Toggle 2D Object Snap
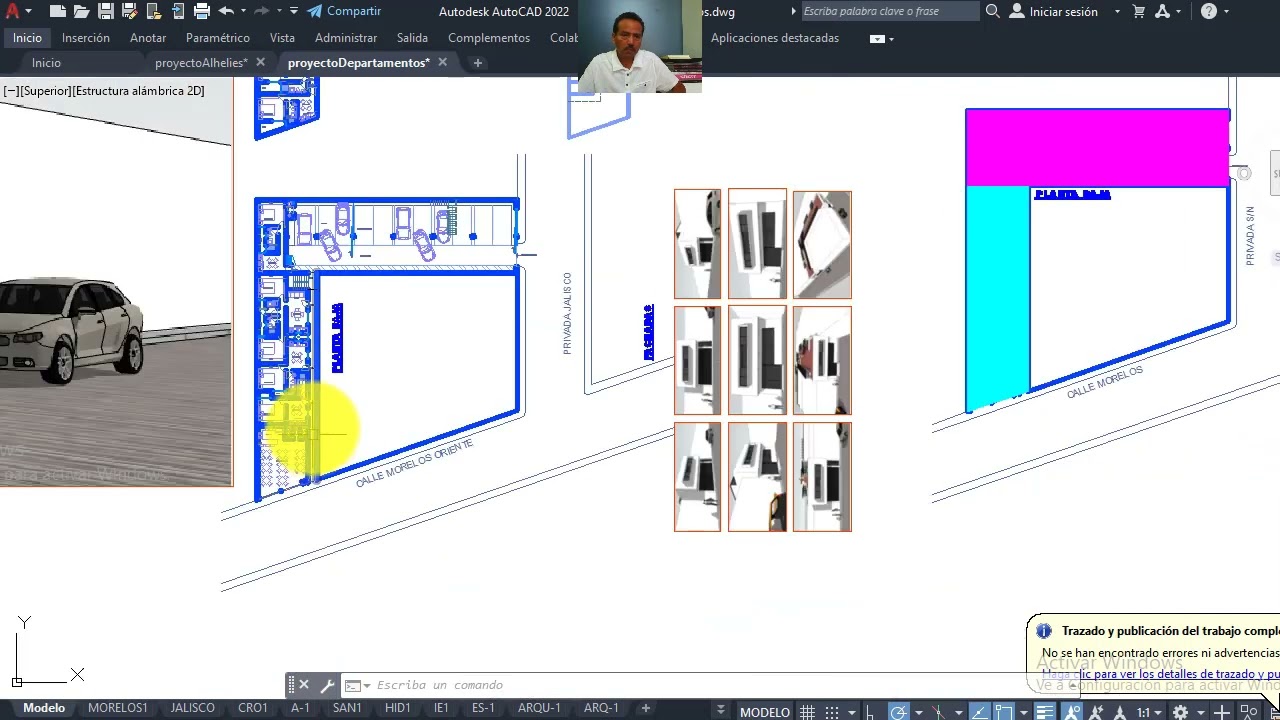The height and width of the screenshot is (720, 1280). (1004, 712)
